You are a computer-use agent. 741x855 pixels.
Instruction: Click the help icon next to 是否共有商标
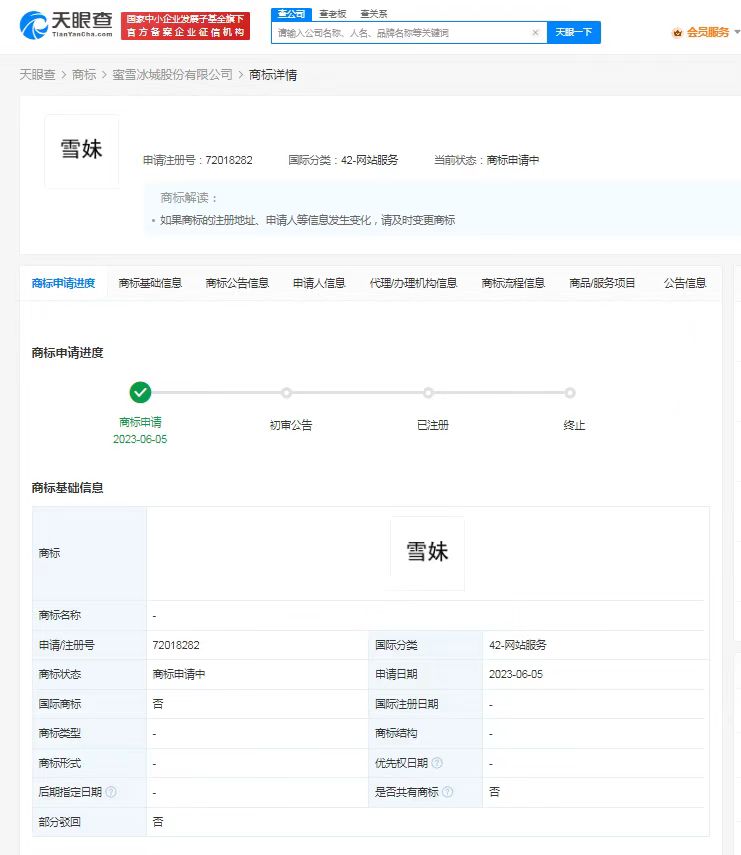[x=448, y=792]
